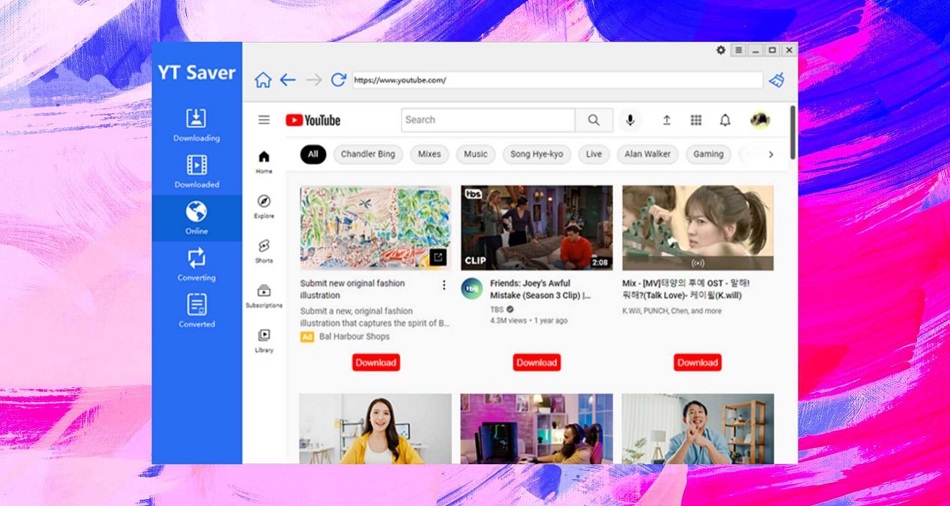Viewport: 950px width, 506px height.
Task: Download the fashion illustration ad video
Action: pyautogui.click(x=376, y=362)
